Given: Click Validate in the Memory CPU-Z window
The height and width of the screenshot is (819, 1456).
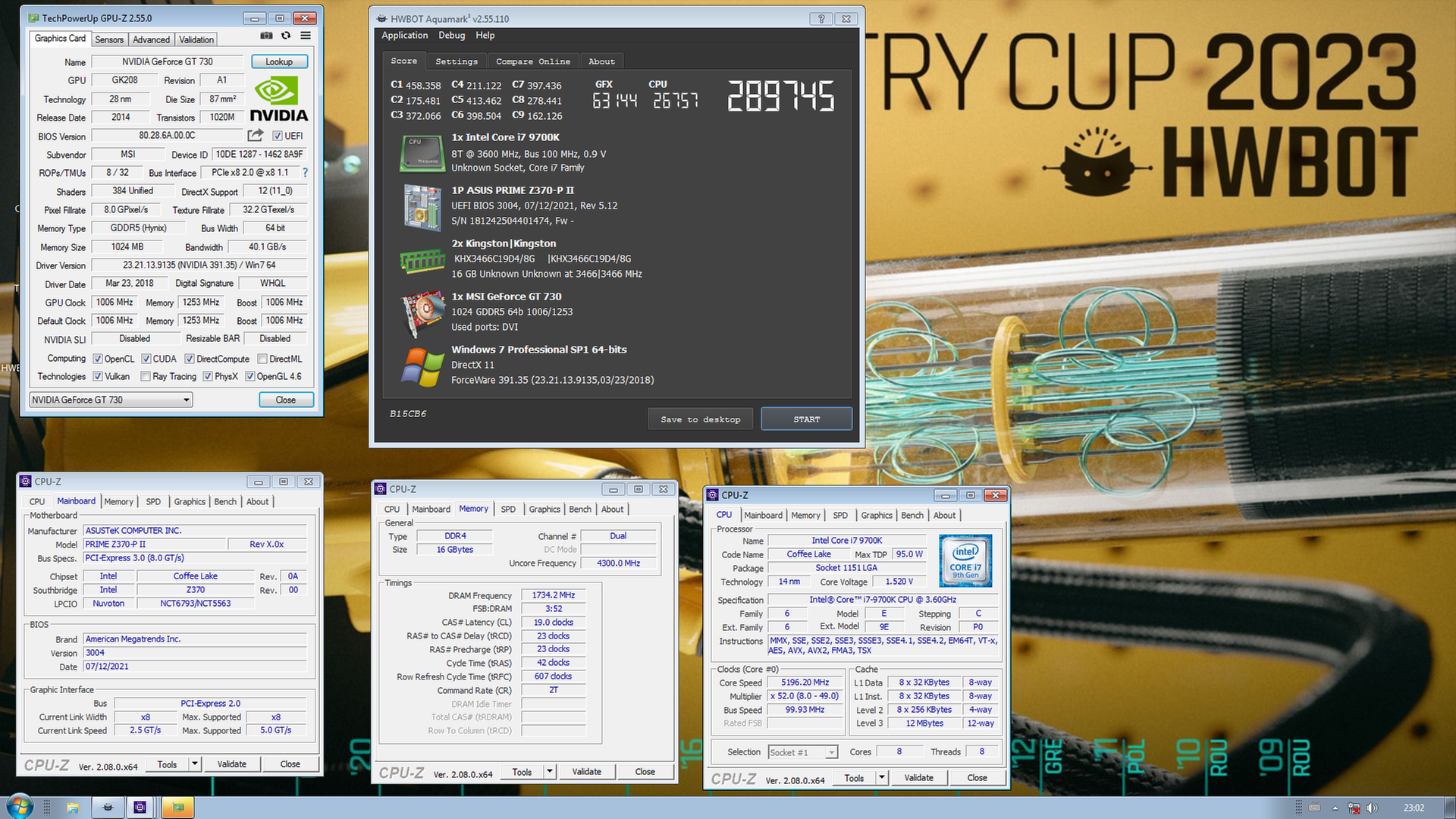Looking at the screenshot, I should click(x=587, y=771).
